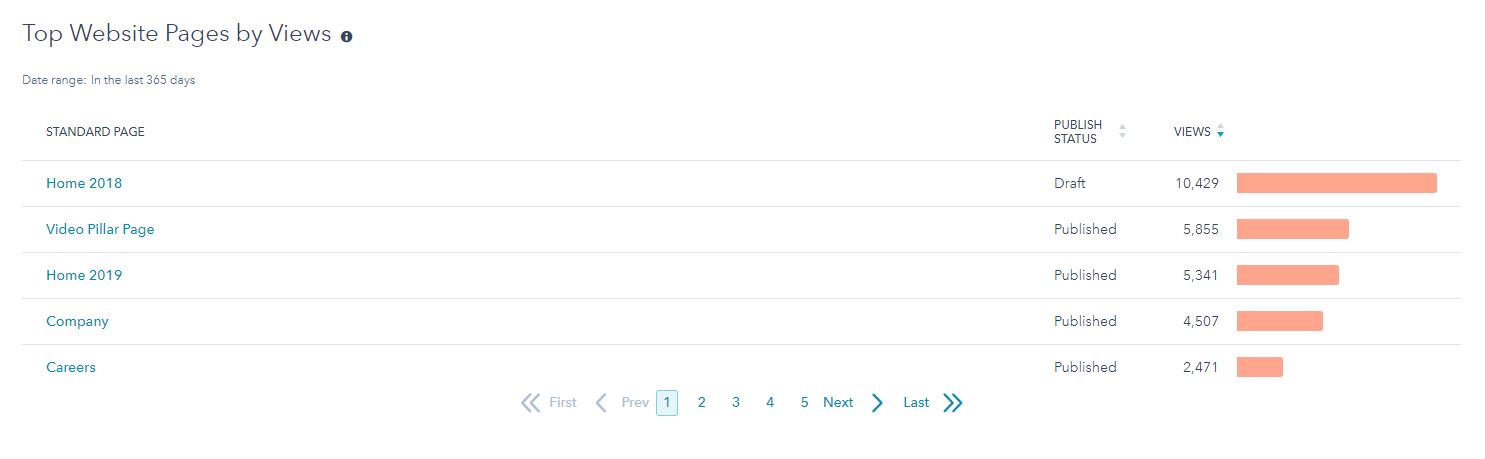
Task: Open the Video Pillar Page link
Action: (100, 230)
